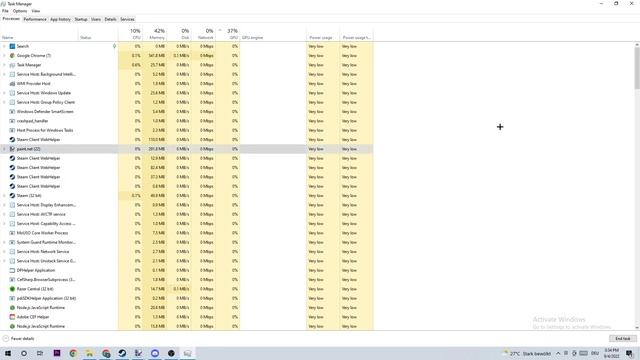Switch to the App history tab
The image size is (640, 360).
[60, 19]
